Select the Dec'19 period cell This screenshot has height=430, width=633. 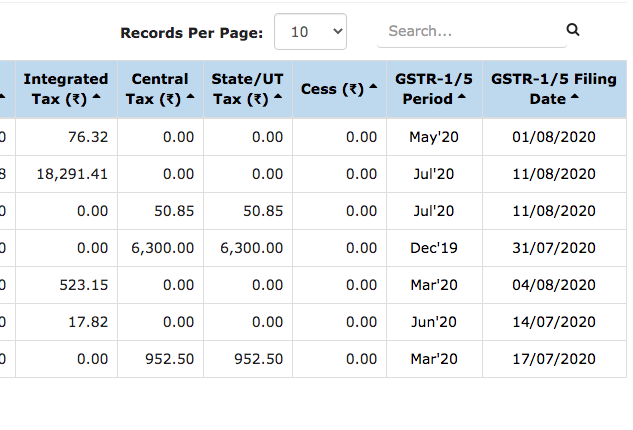click(x=434, y=248)
